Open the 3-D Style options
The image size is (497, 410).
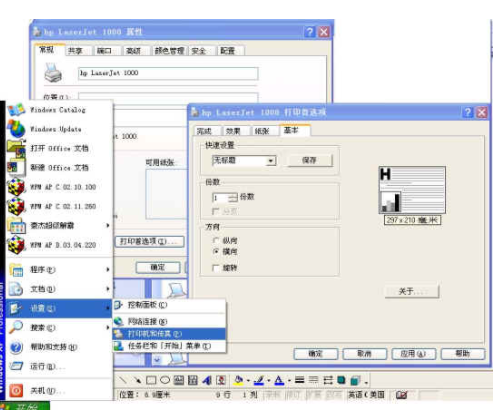(355, 380)
